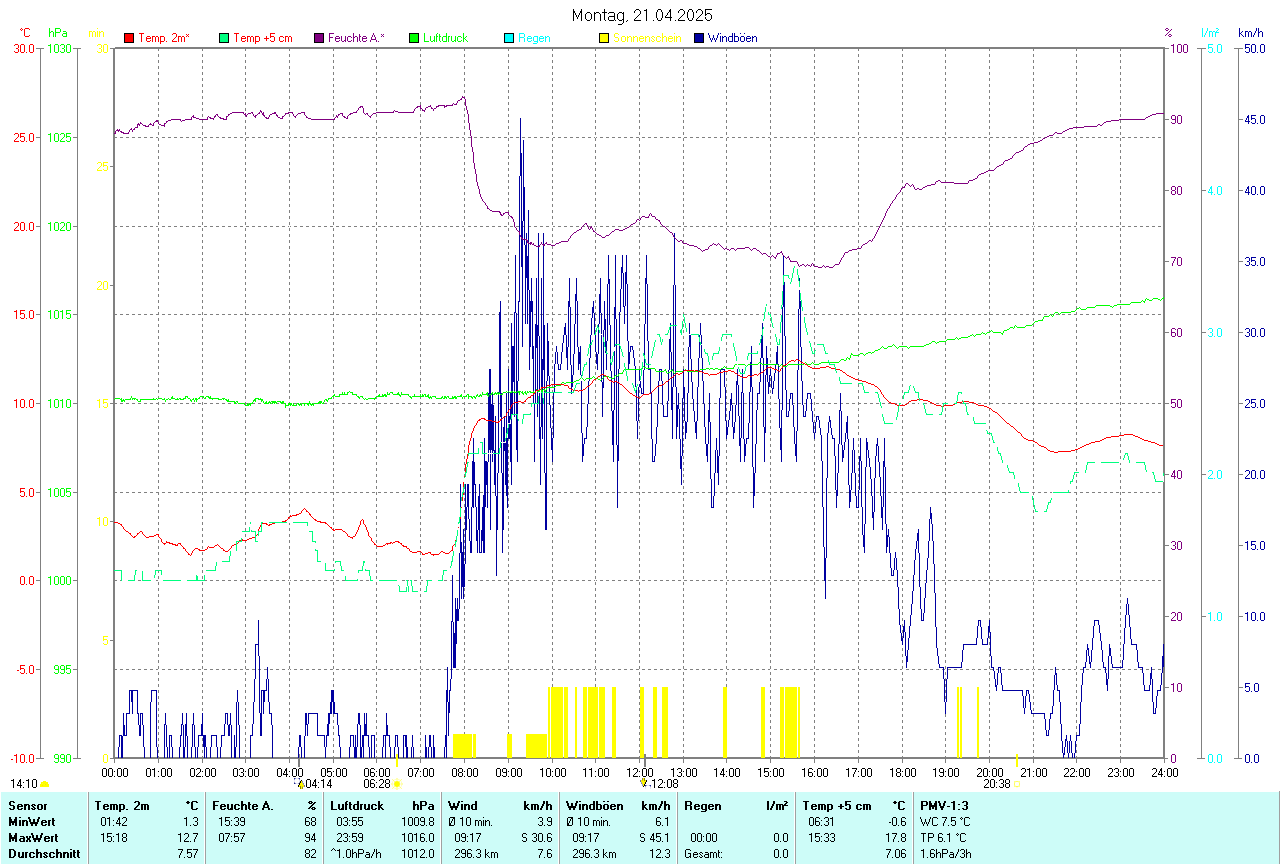
Task: Select the 'Luftdruck' legend label
Action: (x=446, y=38)
